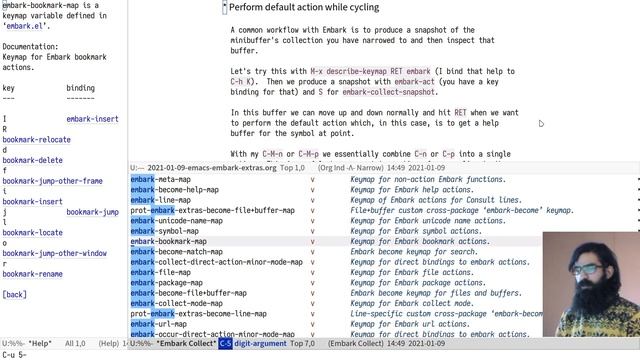Viewport: 640px width, 360px height.
Task: Click 'M-x describe-keymap RET embark' inline code
Action: (x=370, y=71)
